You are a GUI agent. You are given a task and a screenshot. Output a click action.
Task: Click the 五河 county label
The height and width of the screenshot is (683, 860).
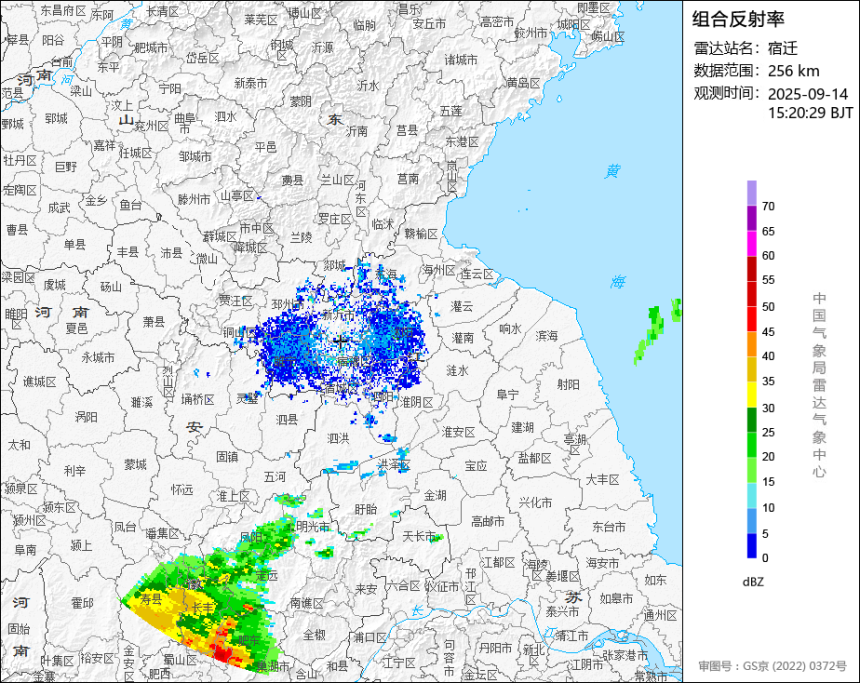point(275,477)
